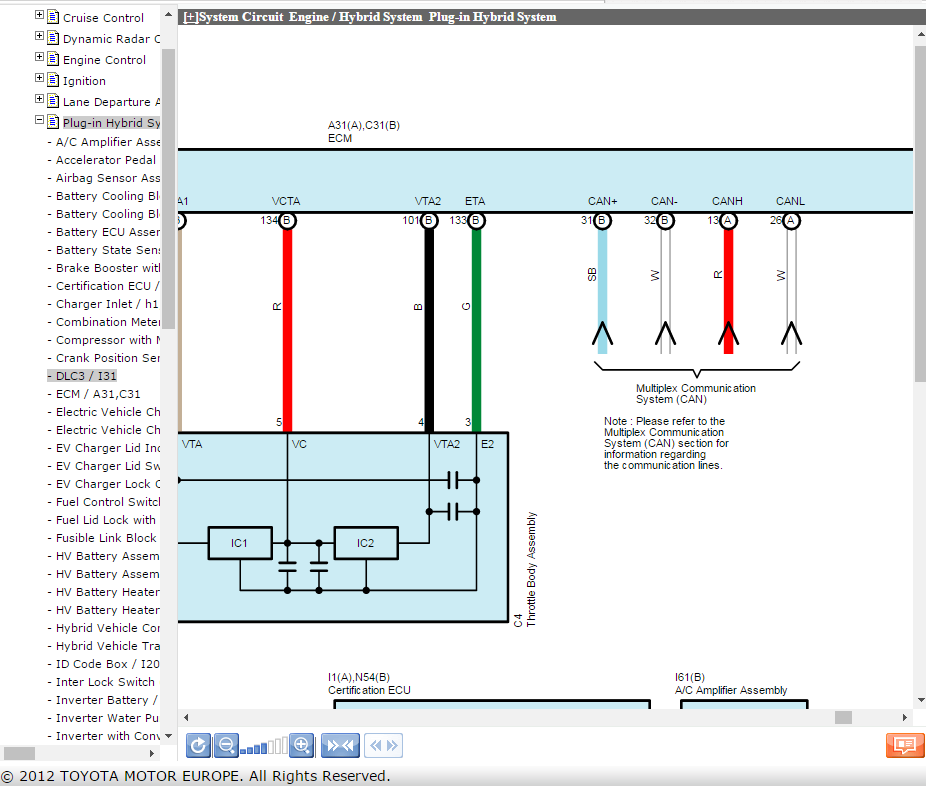Click the disabled double-chevron navigation icon
This screenshot has height=786, width=926.
click(x=383, y=745)
